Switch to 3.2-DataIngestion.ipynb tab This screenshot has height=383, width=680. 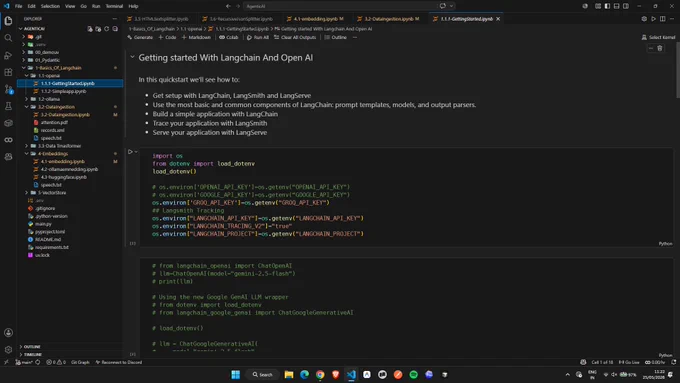click(388, 19)
